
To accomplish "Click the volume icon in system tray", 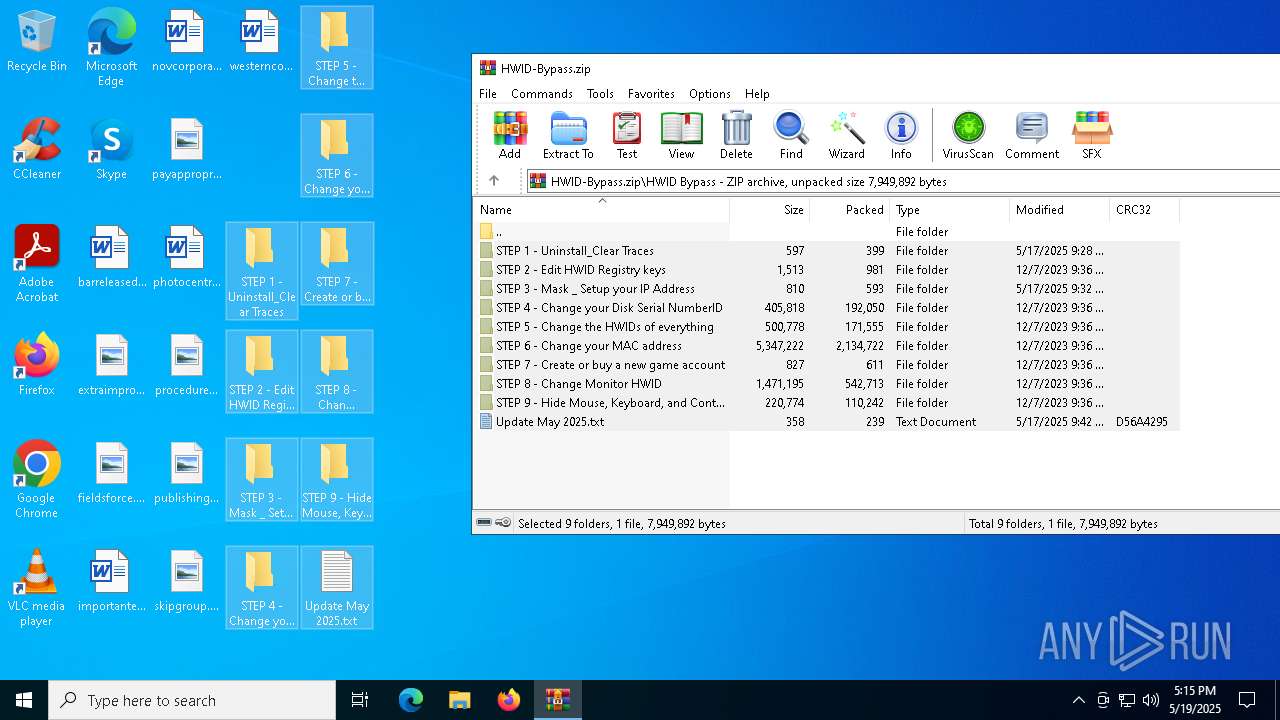I will (x=1151, y=700).
